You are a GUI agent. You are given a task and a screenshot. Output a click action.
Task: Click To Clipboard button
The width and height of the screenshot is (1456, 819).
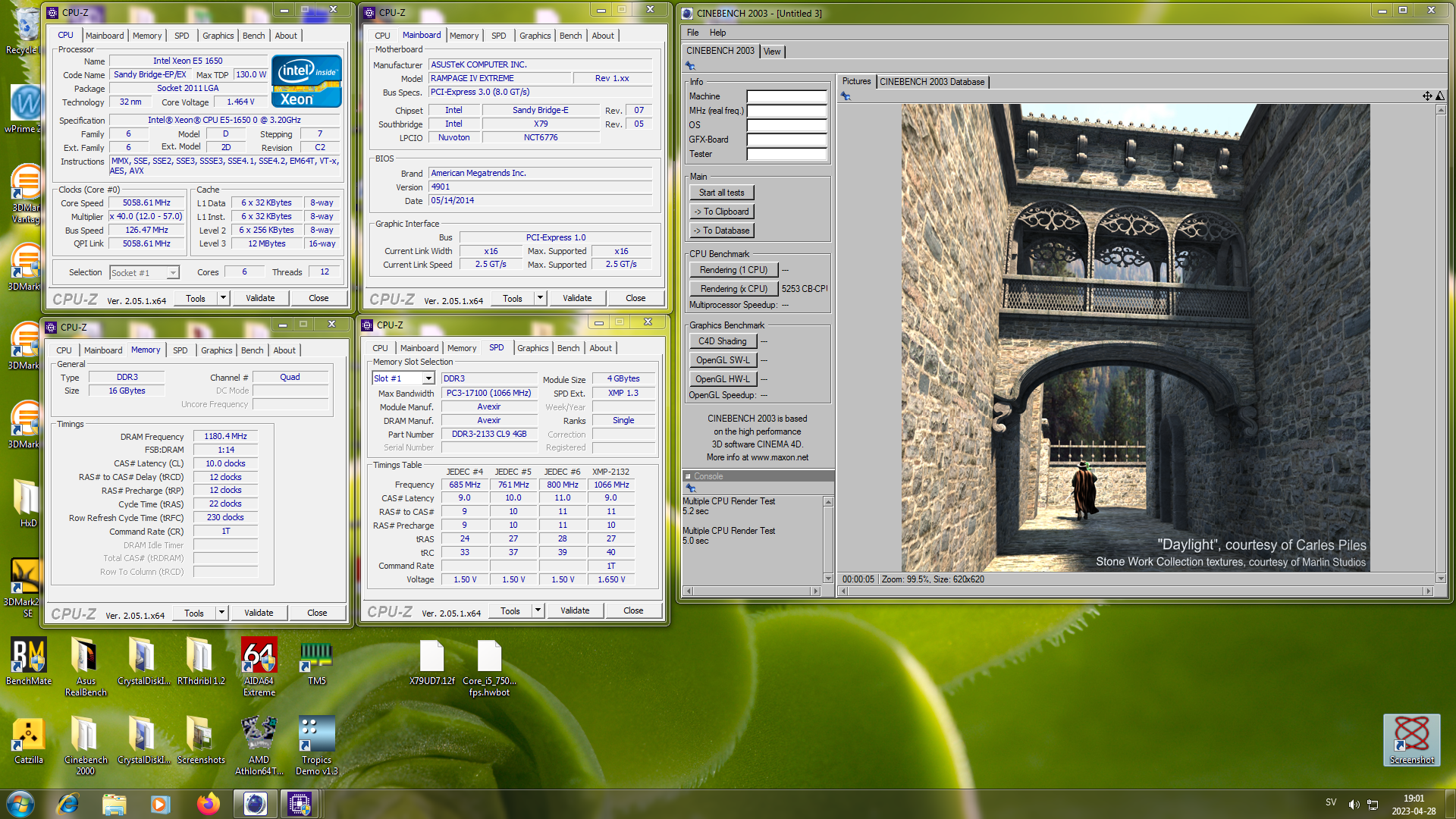(721, 212)
